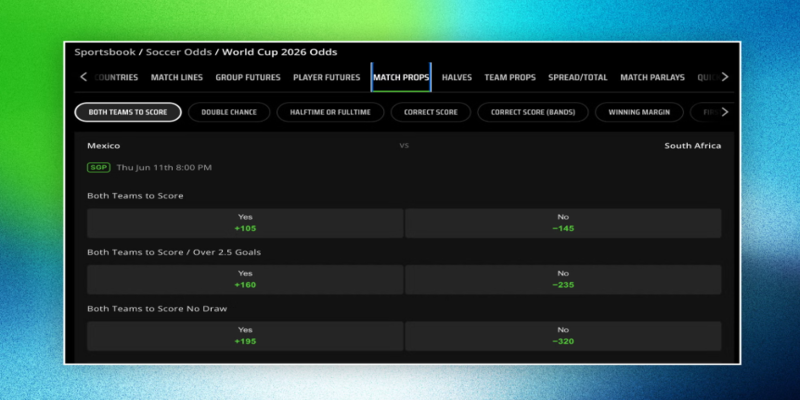Select the Both Teams To Score pill
800x400 pixels.
tap(128, 112)
